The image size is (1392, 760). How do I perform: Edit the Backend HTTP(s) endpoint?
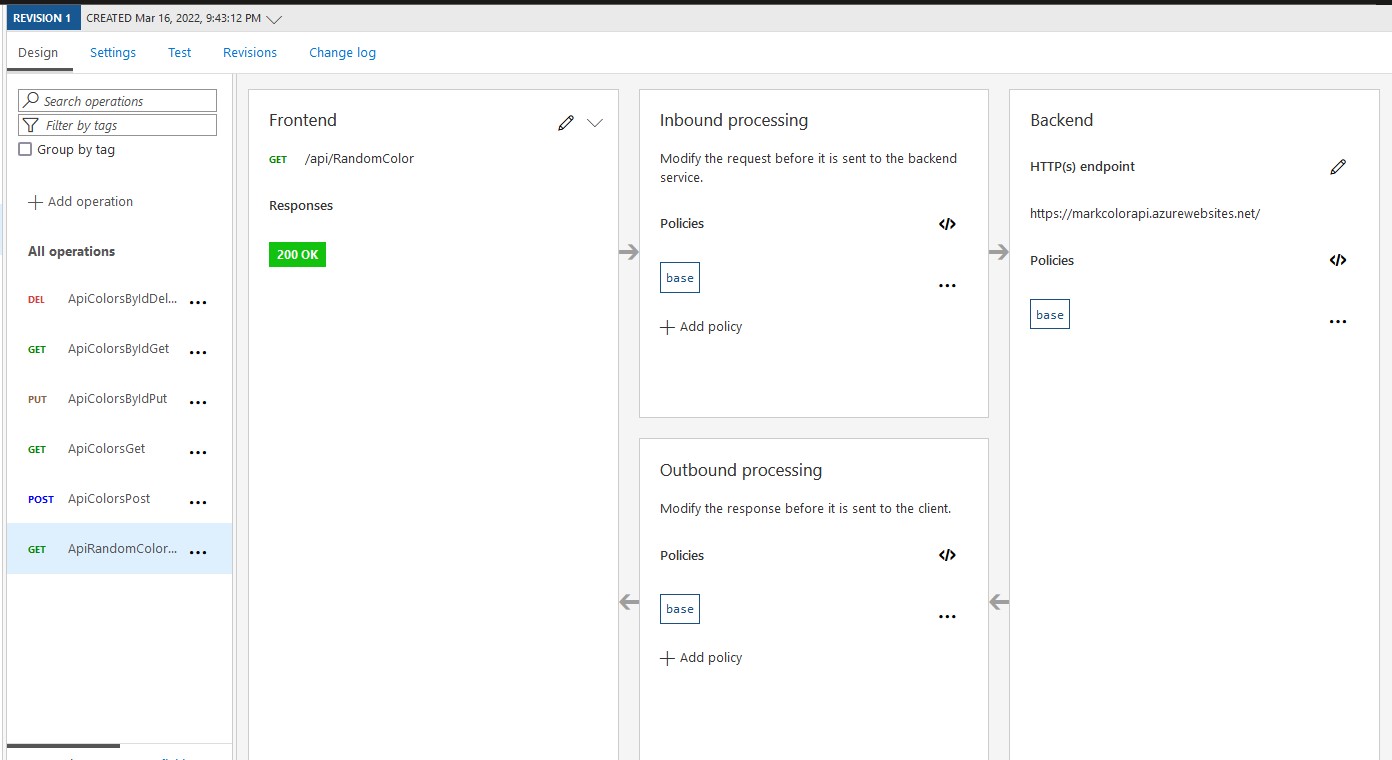[x=1338, y=167]
